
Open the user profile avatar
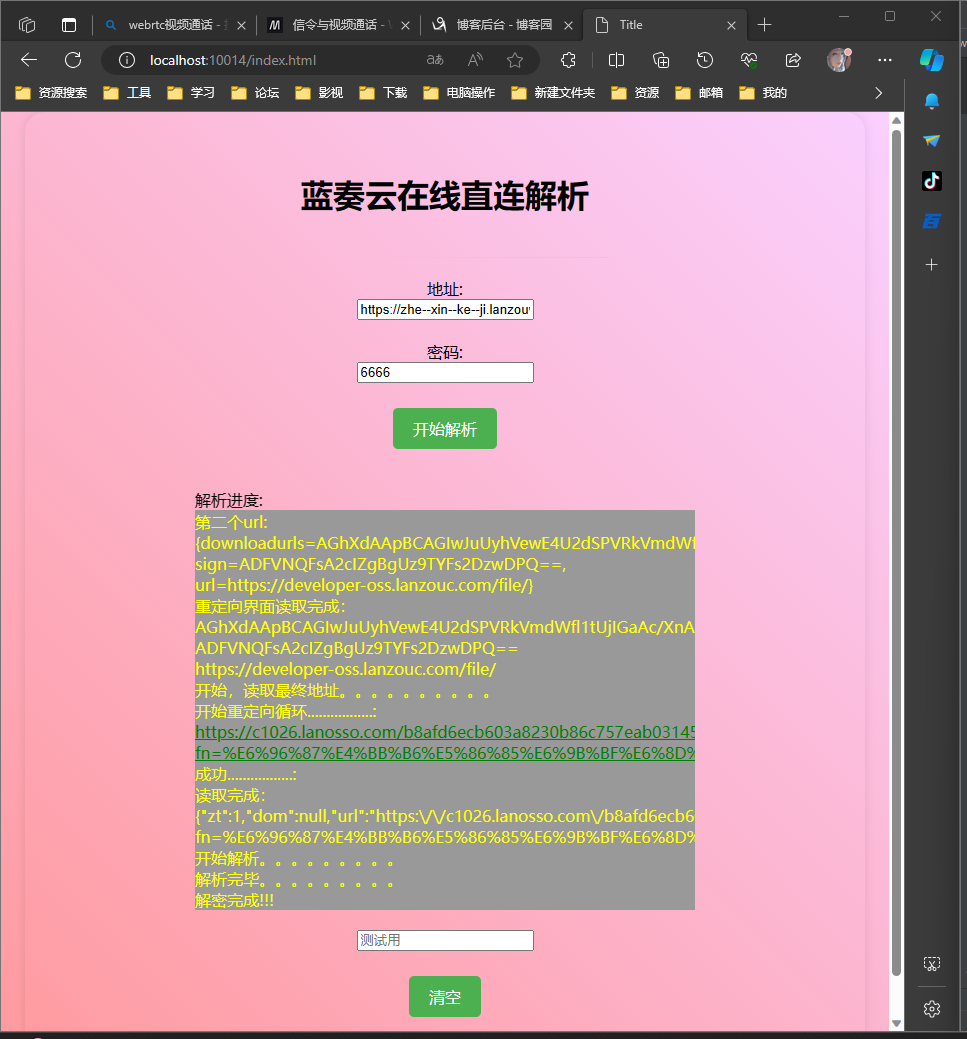click(839, 60)
